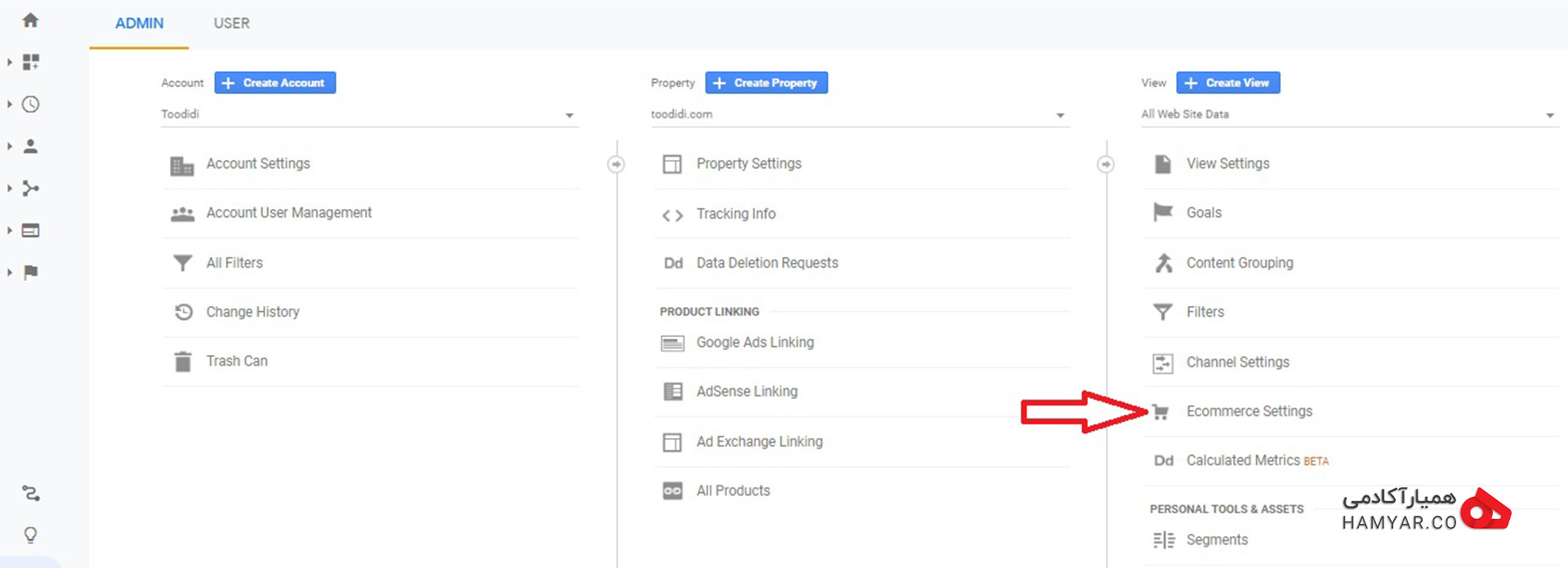Click the Content Grouping figure icon

tap(1164, 263)
